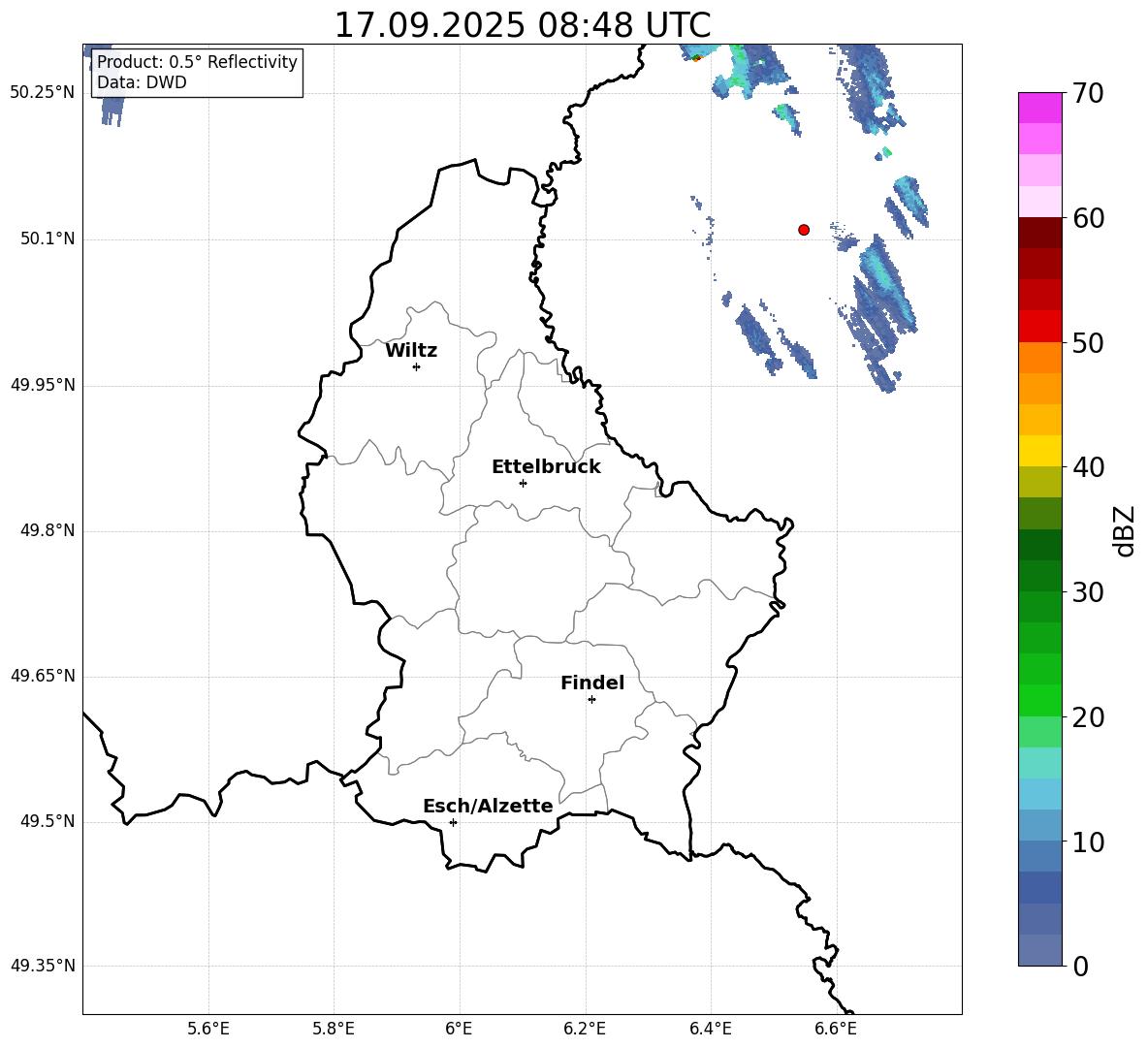Click the Wiltz station cross marker
1148x1048 pixels.
417,366
